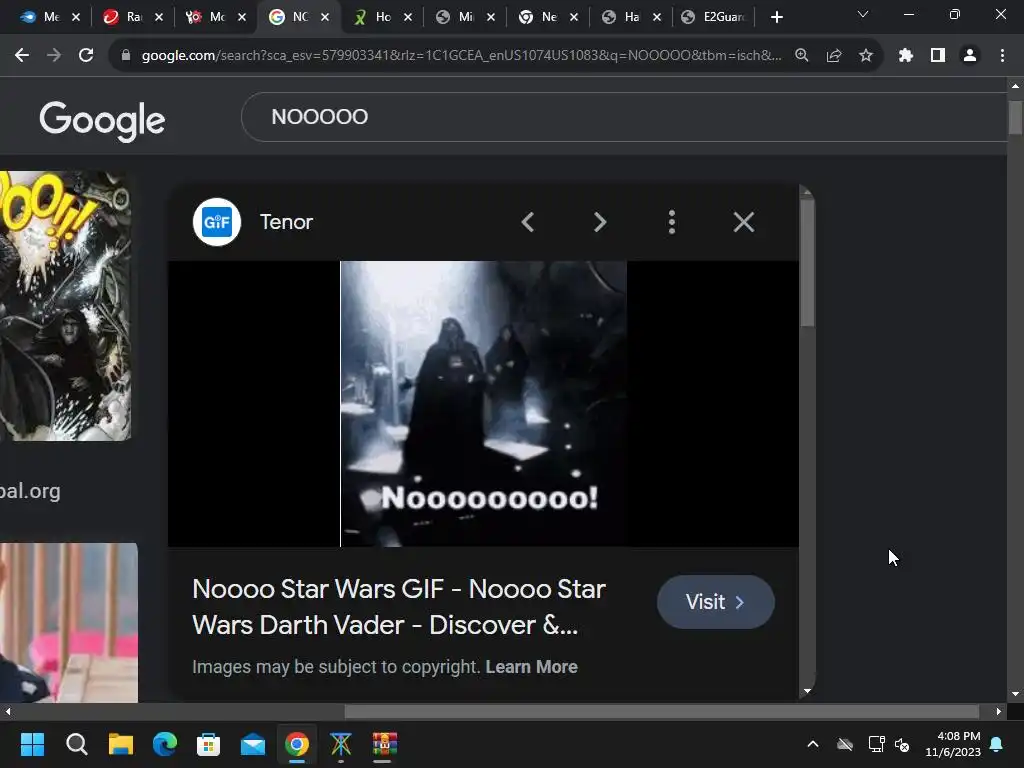1024x768 pixels.
Task: Click the preview panel scrollbar thumb
Action: click(x=808, y=263)
